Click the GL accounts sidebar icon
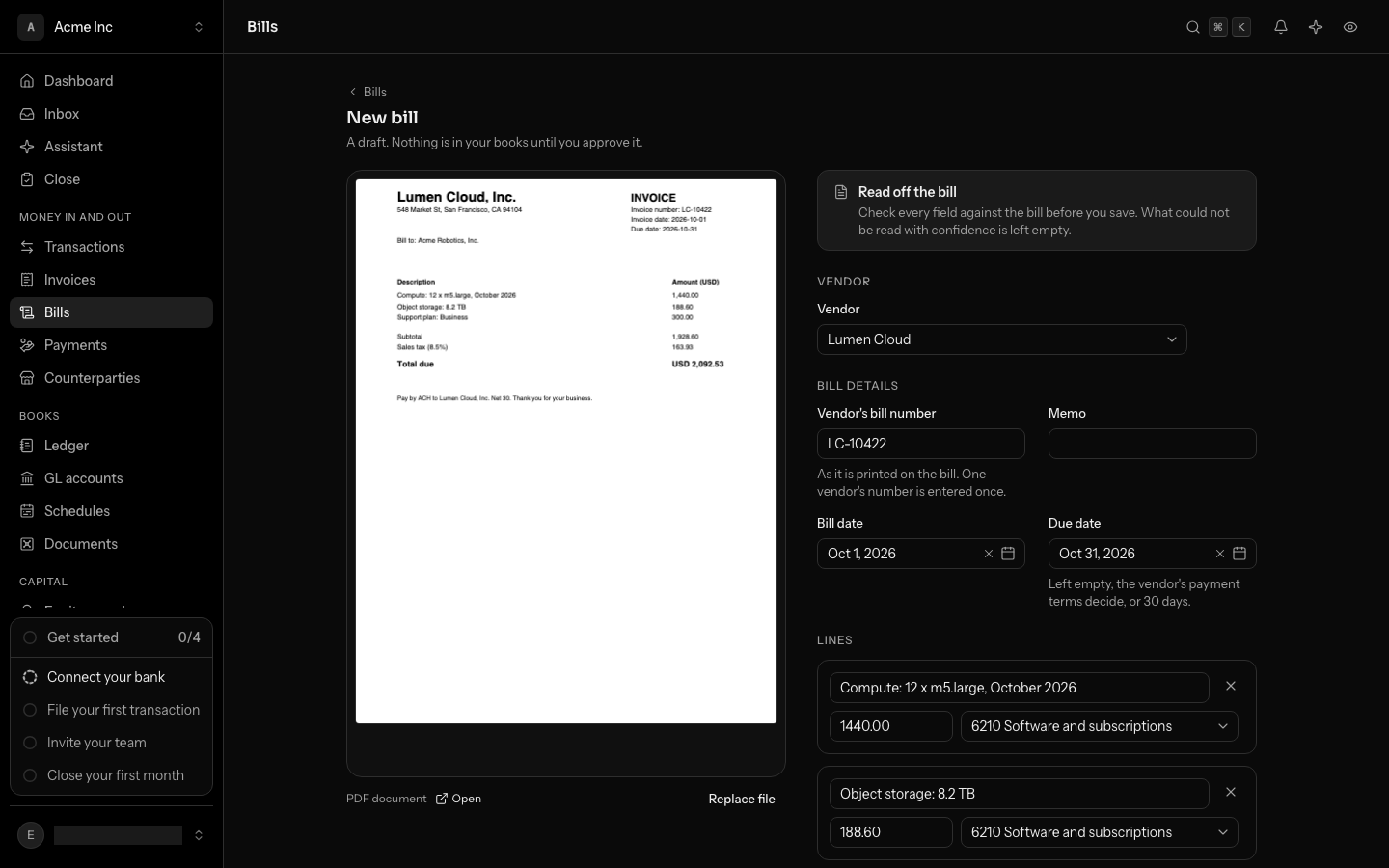 [27, 478]
